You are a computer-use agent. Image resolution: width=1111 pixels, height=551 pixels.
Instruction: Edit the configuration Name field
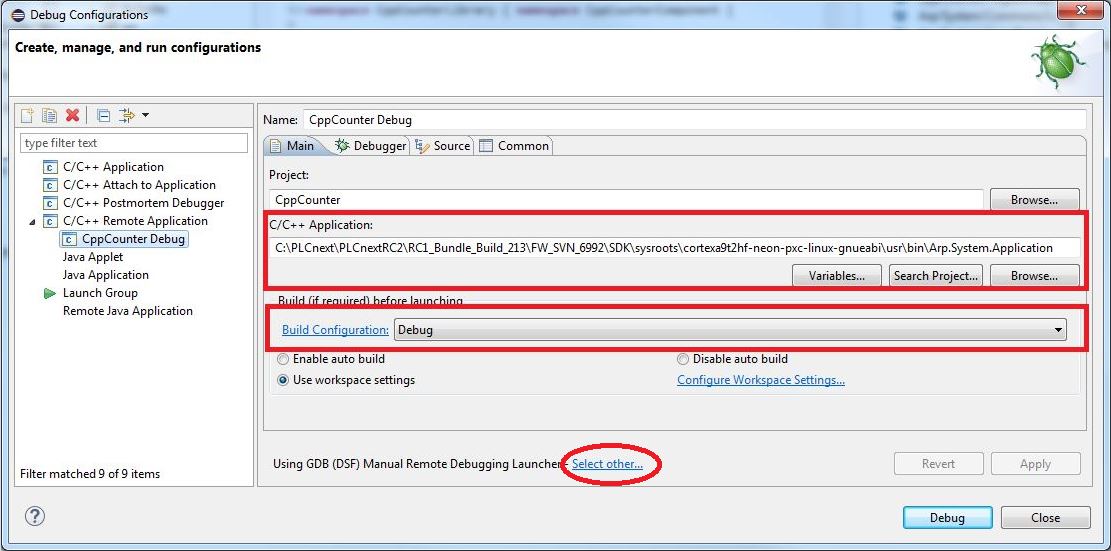click(x=694, y=120)
